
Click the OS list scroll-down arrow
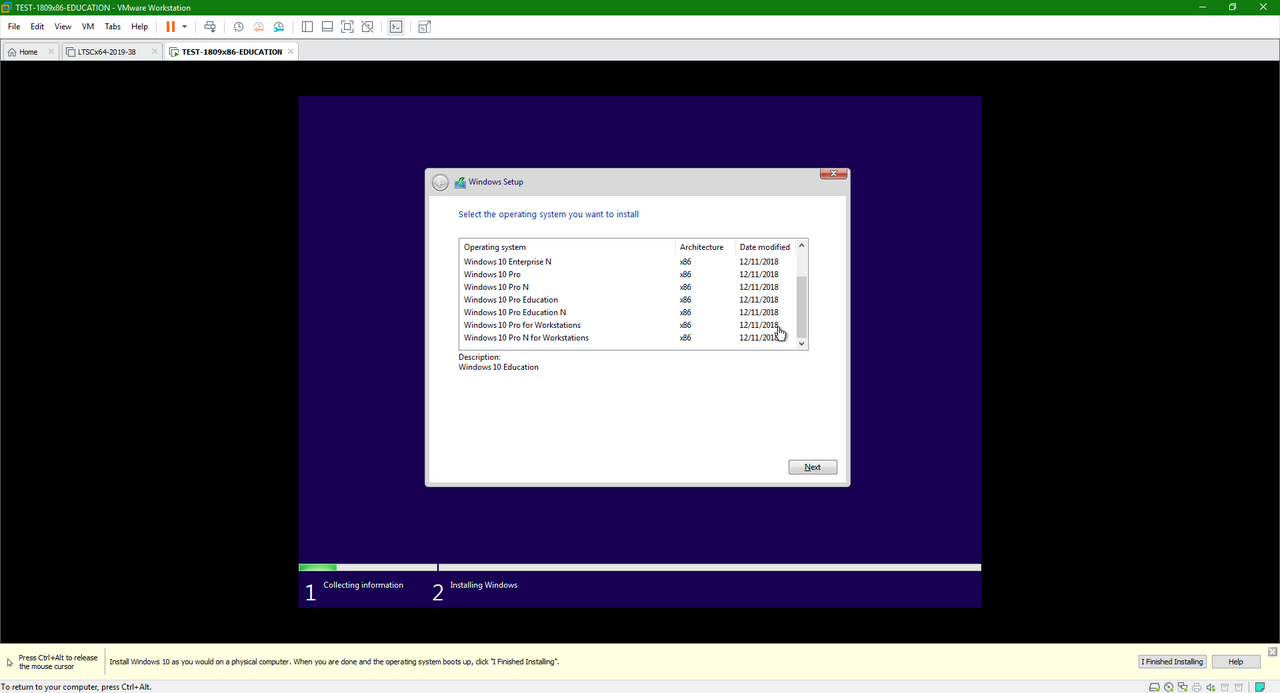click(801, 343)
